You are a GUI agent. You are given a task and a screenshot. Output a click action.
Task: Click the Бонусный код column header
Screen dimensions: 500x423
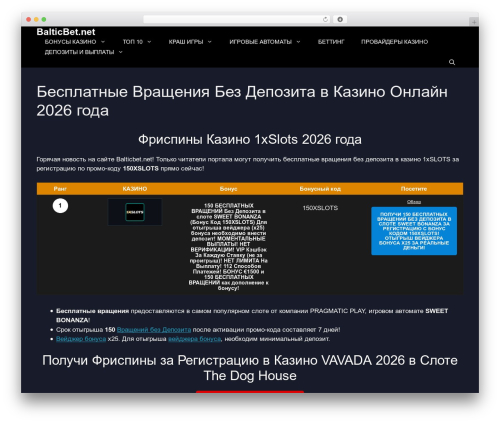(x=320, y=189)
